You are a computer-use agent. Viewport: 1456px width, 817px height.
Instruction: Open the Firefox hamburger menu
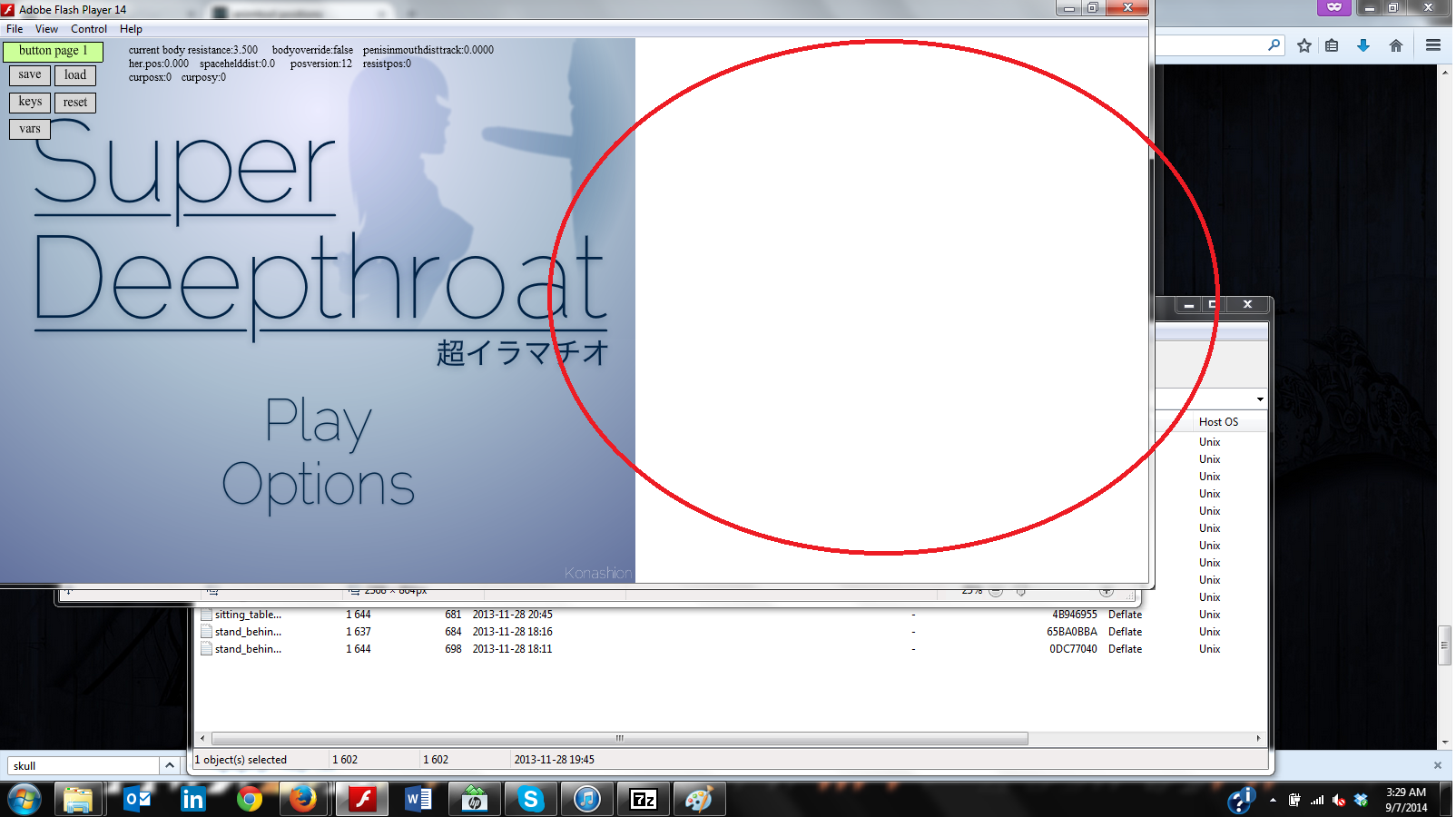(x=1433, y=45)
